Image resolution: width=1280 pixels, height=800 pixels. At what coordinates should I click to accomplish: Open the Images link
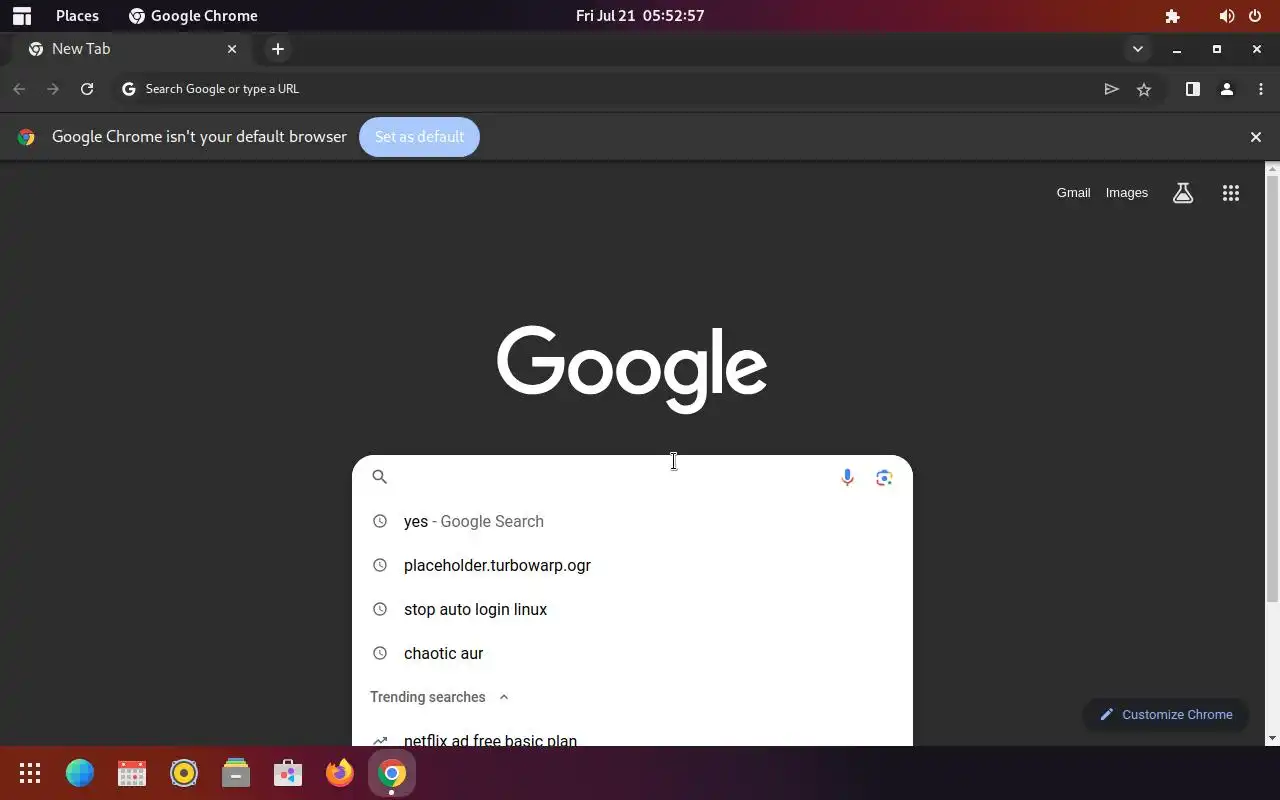[x=1127, y=193]
